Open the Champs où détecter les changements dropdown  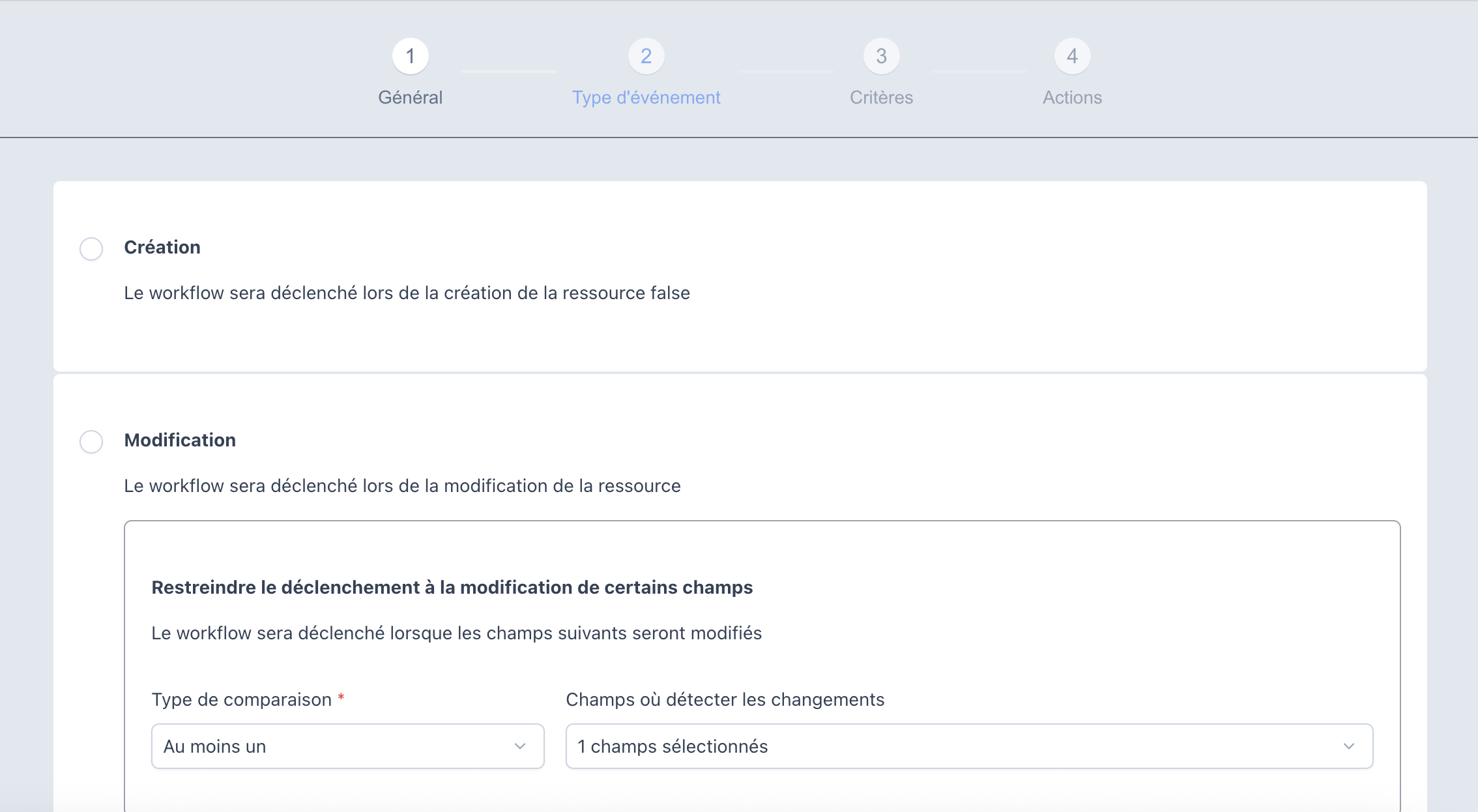[x=970, y=746]
